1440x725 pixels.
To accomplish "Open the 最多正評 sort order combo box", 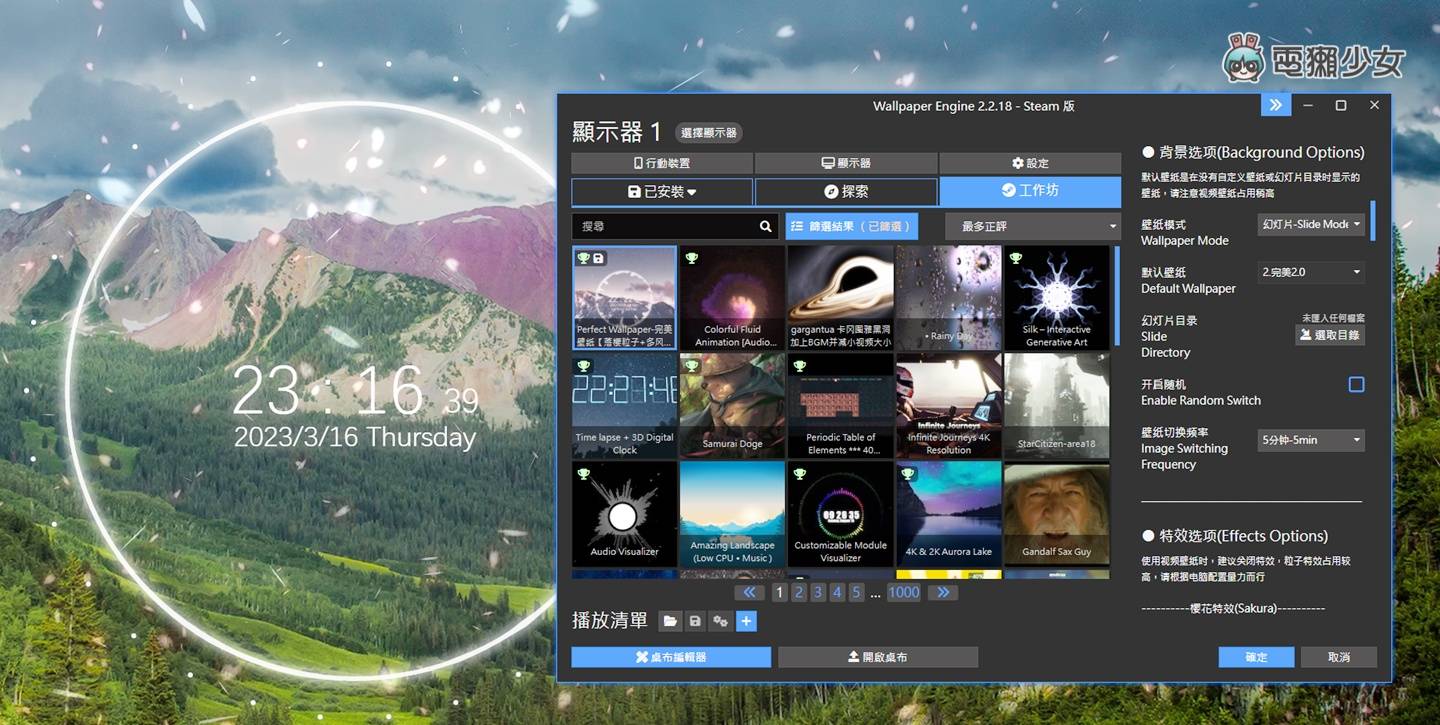I will coord(1031,226).
